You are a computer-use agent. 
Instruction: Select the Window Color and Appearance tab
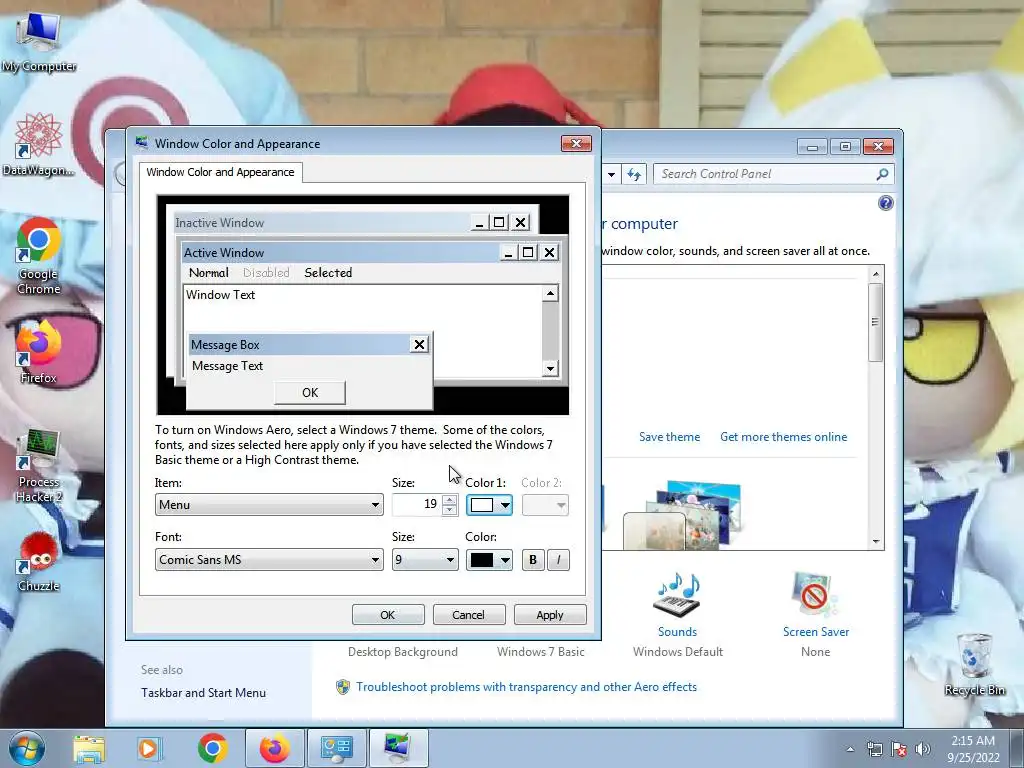(x=220, y=172)
